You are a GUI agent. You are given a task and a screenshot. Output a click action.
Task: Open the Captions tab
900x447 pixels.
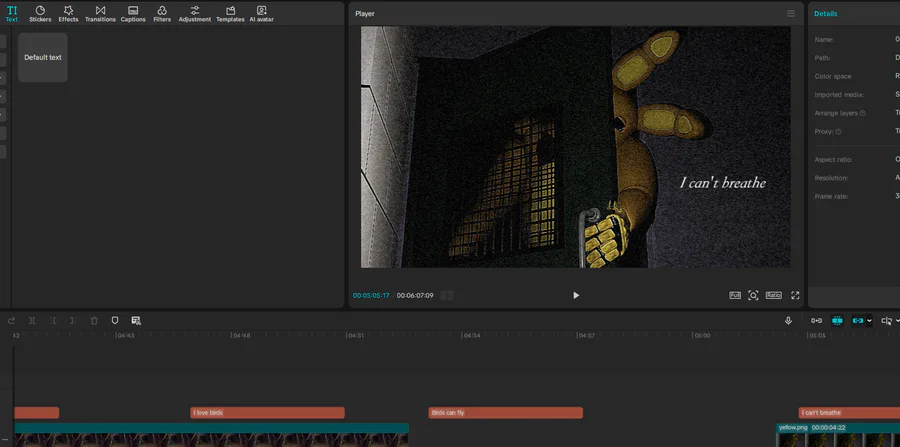coord(133,14)
